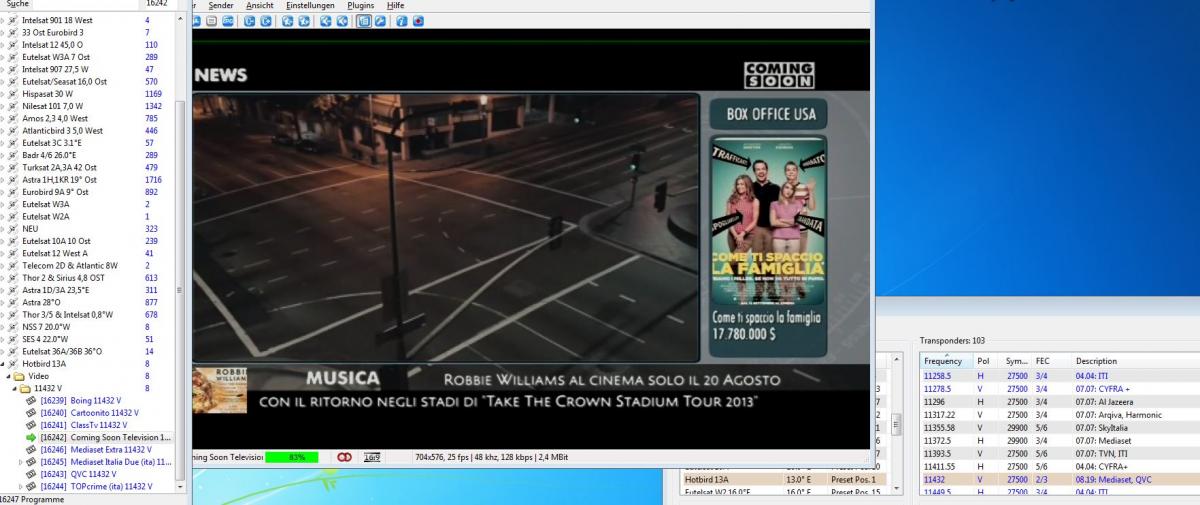Click the Dolby audio icon in status bar
Image resolution: width=1200 pixels, height=505 pixels.
tap(345, 457)
